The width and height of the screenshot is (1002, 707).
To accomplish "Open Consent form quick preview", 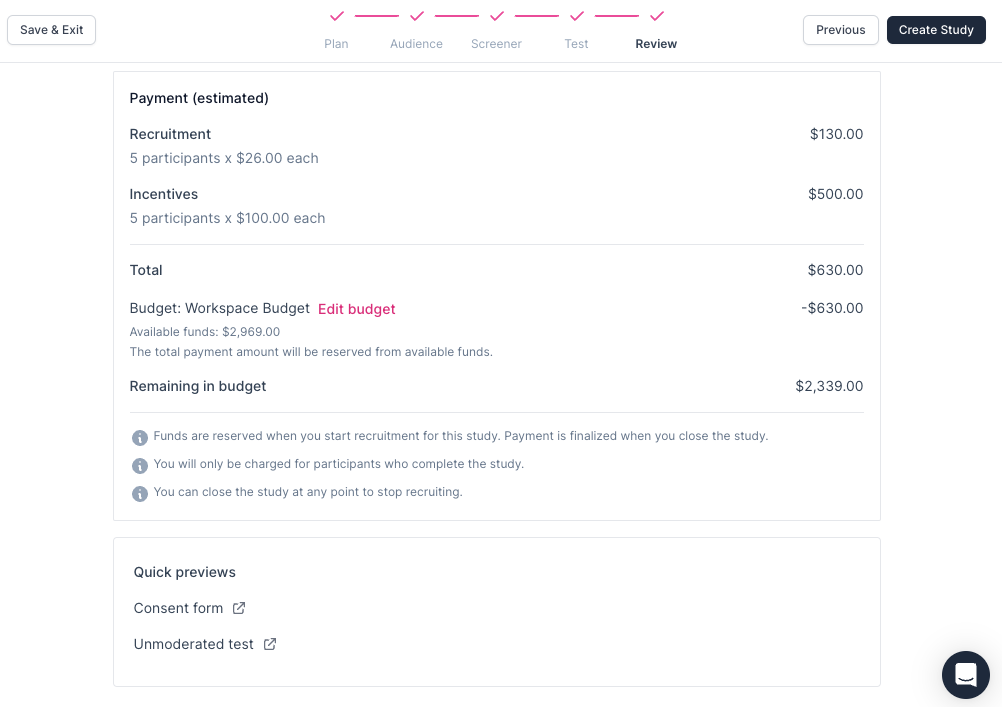I will (x=179, y=608).
